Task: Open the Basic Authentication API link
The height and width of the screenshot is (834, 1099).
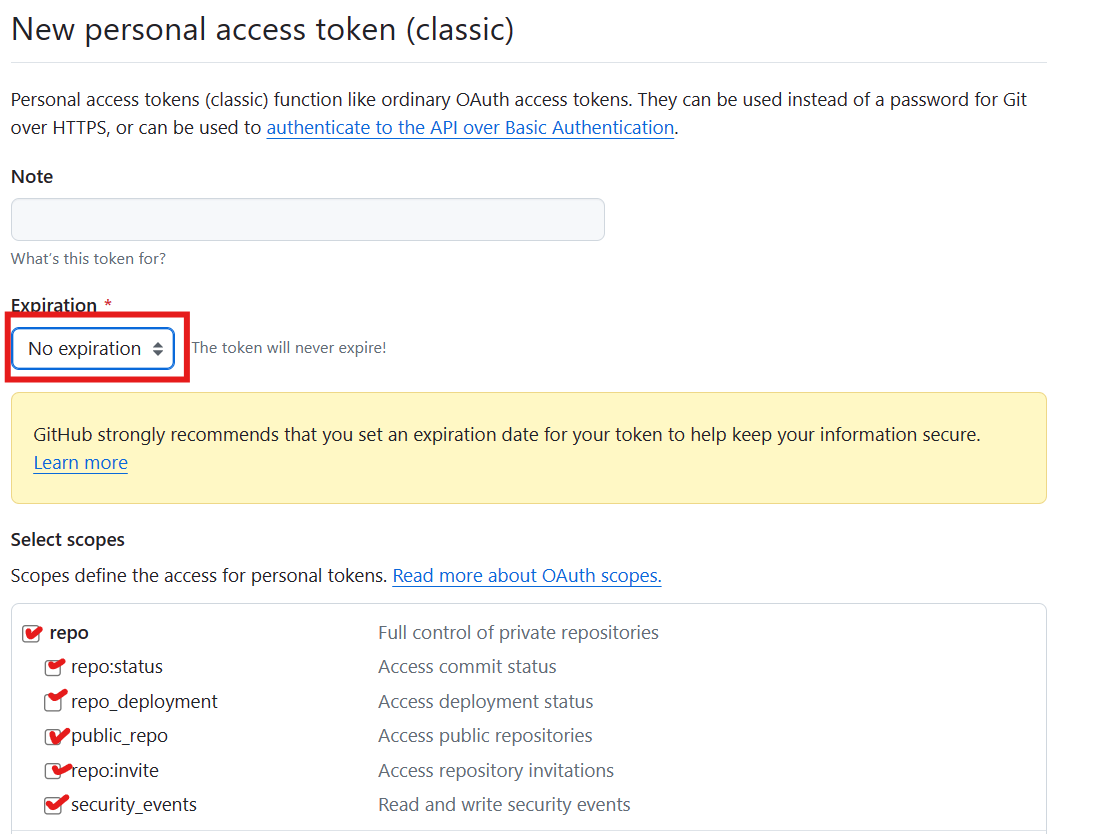Action: [x=470, y=128]
